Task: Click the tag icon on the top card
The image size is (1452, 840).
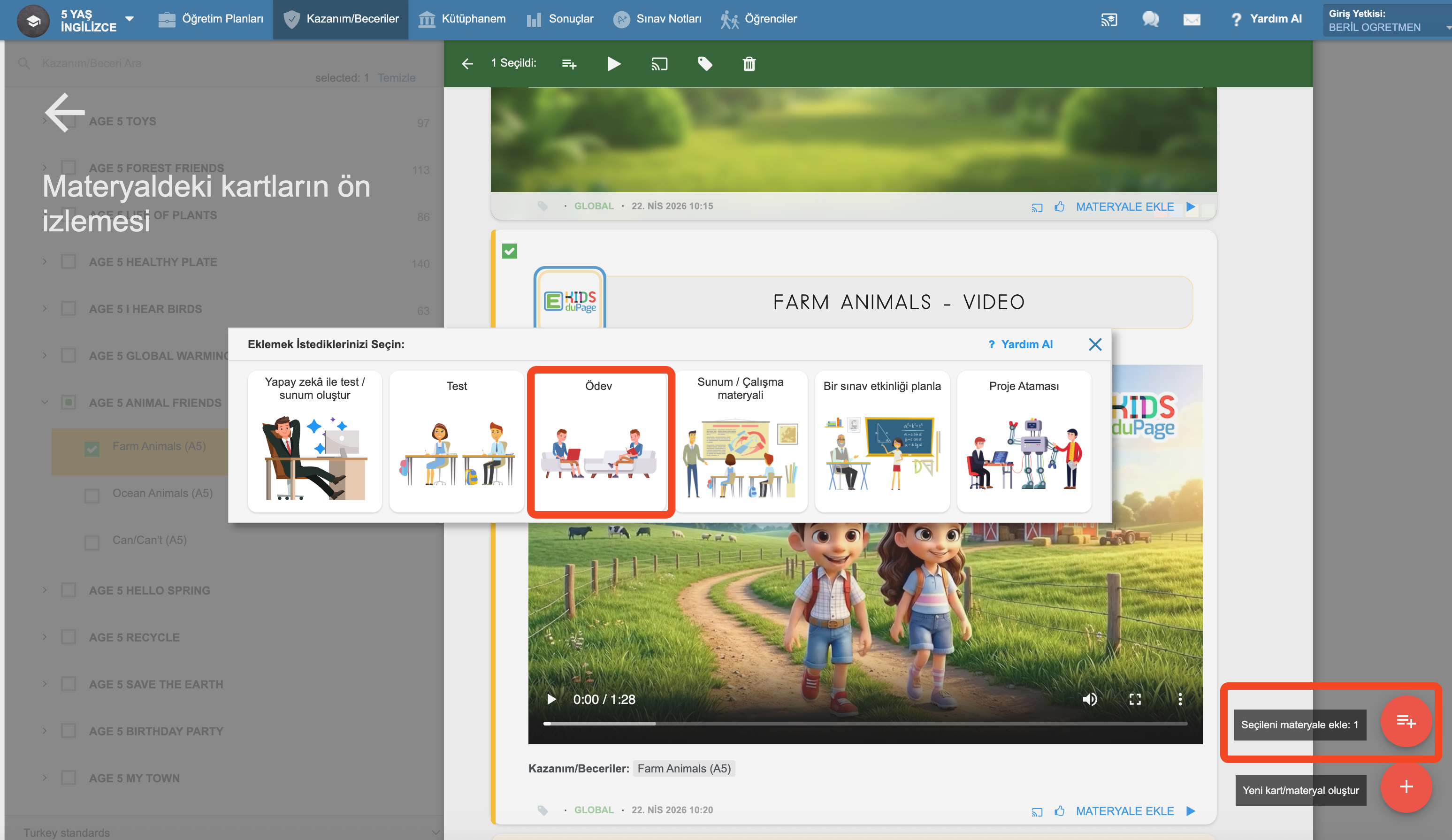Action: pyautogui.click(x=543, y=206)
